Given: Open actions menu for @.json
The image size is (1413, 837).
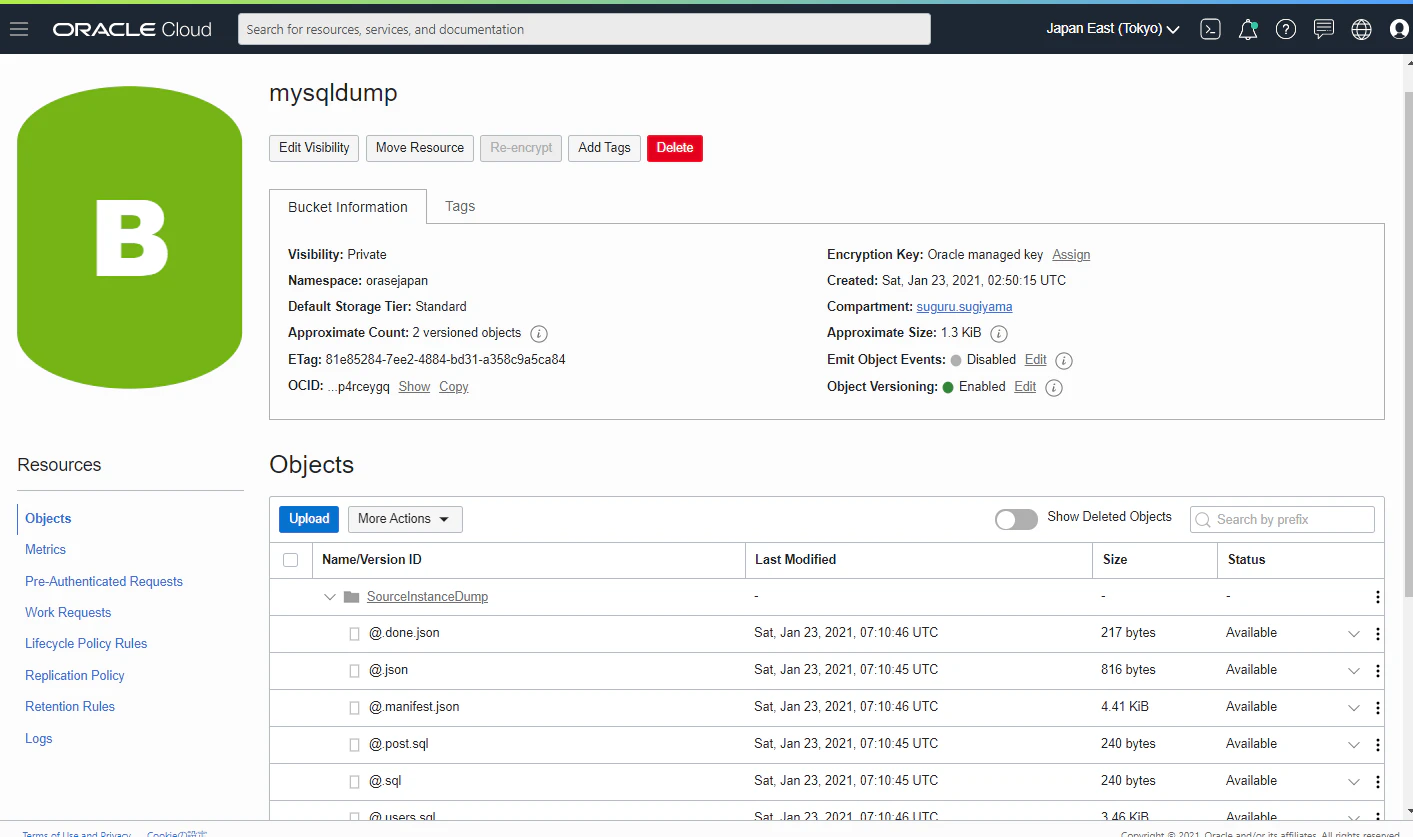Looking at the screenshot, I should (x=1377, y=671).
